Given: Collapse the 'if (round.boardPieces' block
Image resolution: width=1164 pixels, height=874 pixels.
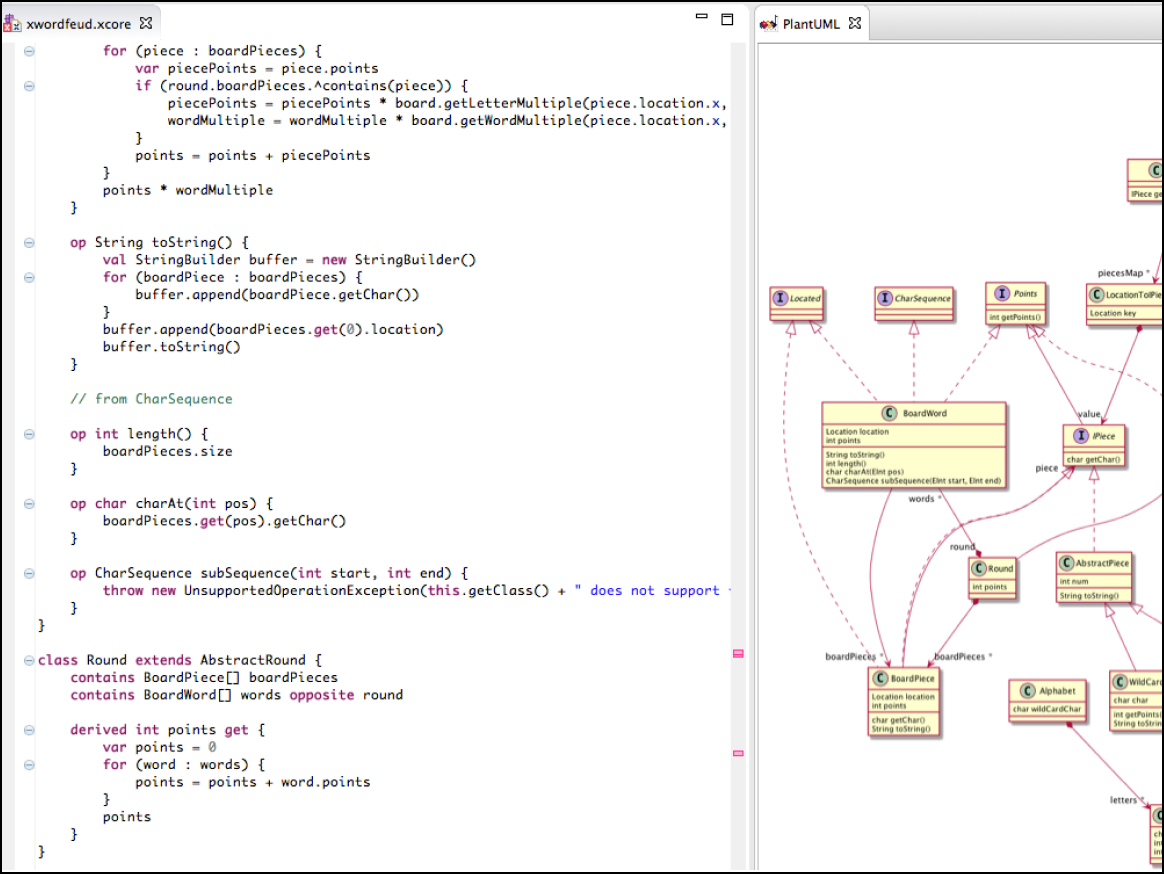Looking at the screenshot, I should click(x=29, y=86).
